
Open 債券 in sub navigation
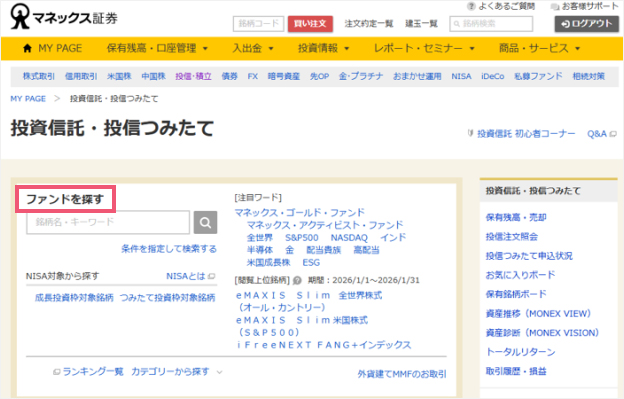click(x=230, y=76)
